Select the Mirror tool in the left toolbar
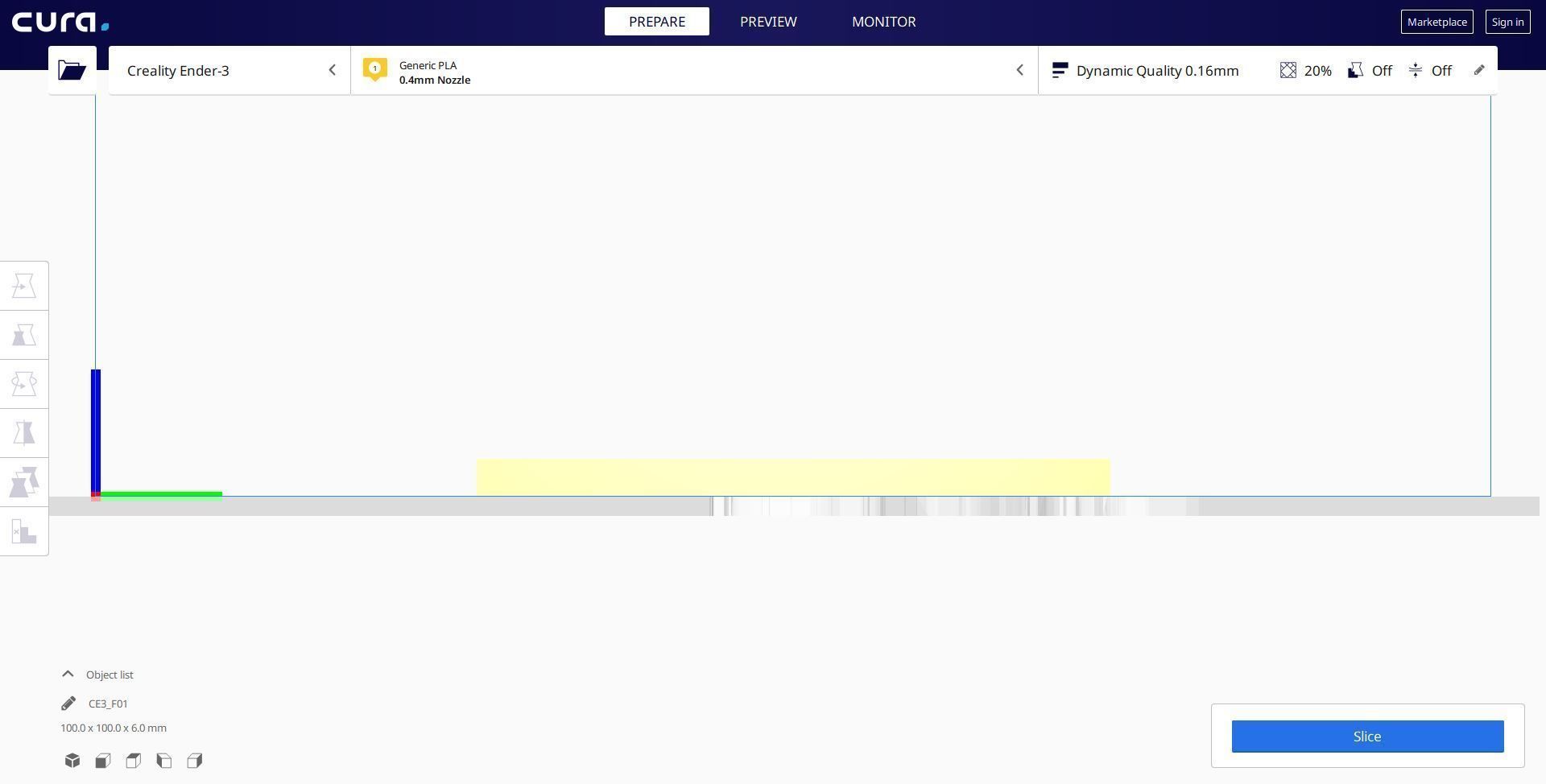Image resolution: width=1546 pixels, height=784 pixels. (x=24, y=433)
